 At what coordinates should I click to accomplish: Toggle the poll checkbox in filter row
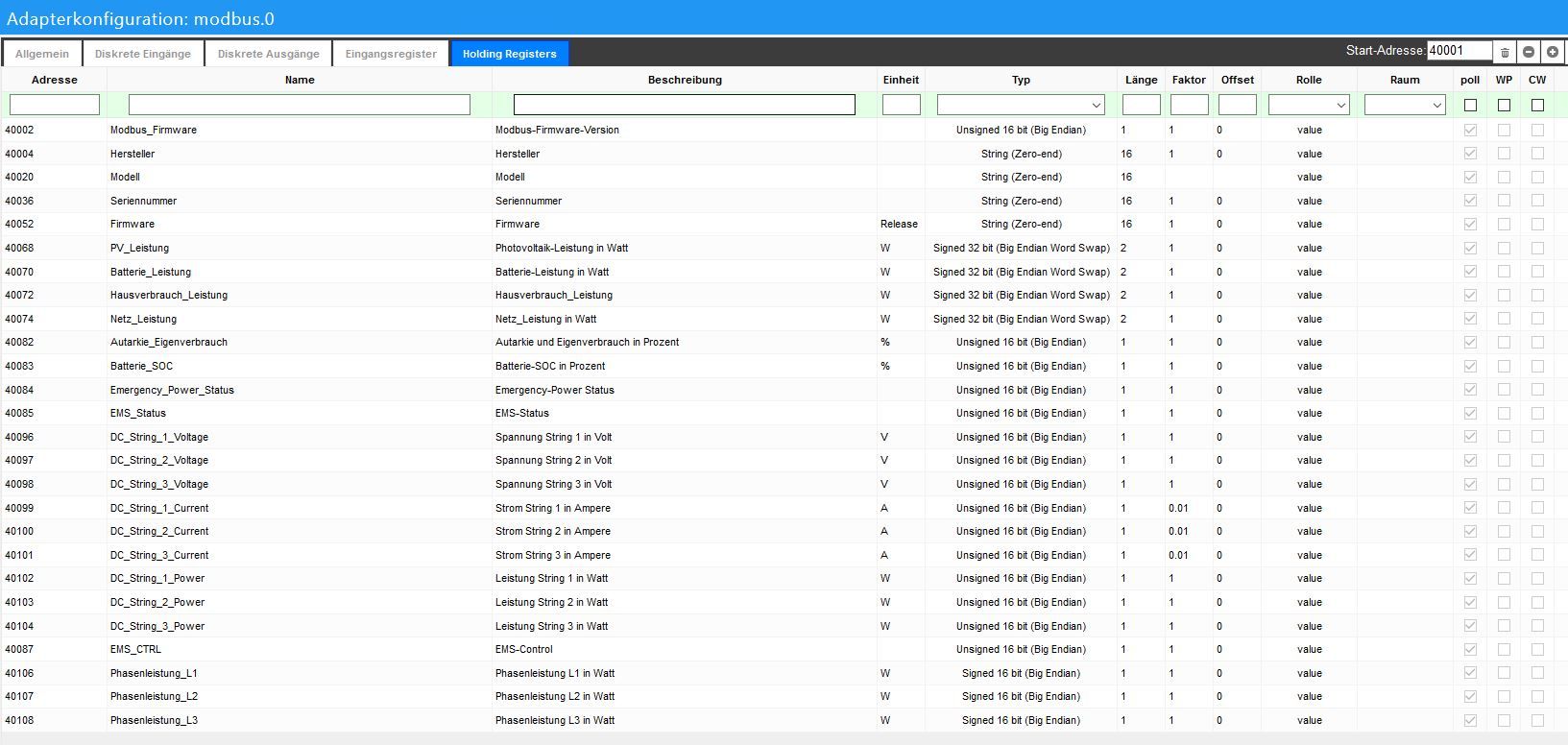click(x=1470, y=105)
